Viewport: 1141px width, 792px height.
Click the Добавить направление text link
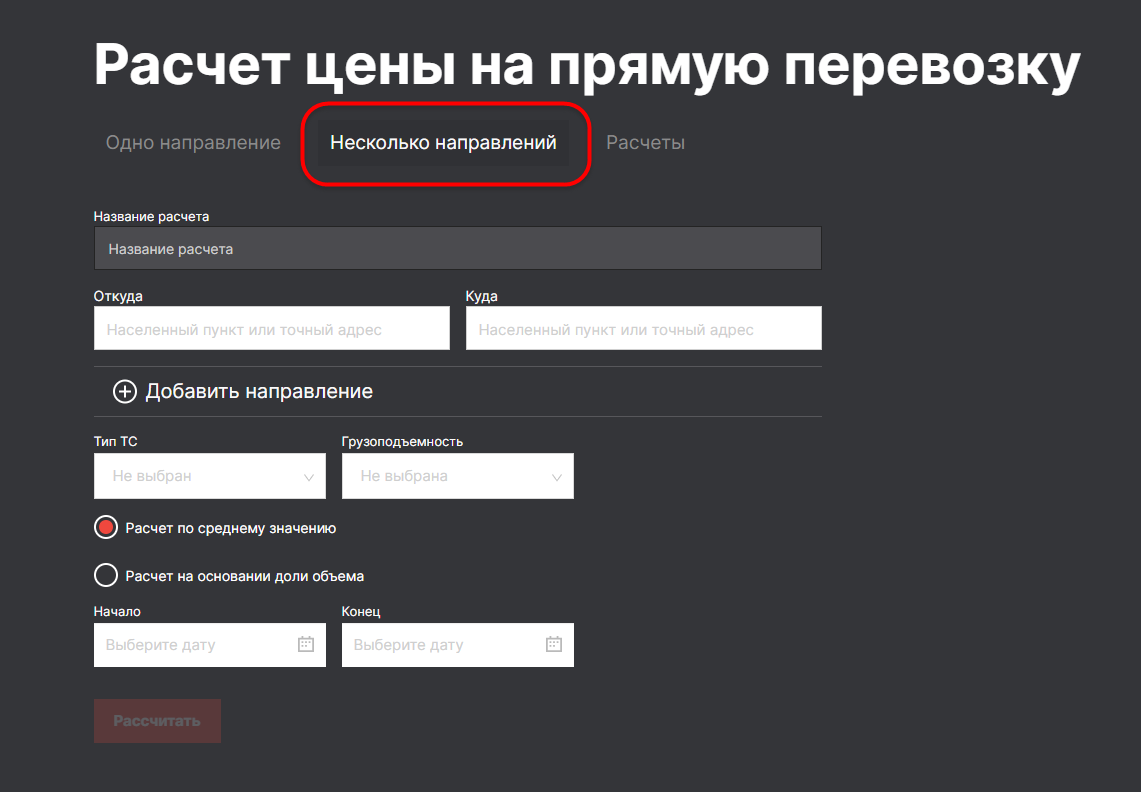click(259, 392)
